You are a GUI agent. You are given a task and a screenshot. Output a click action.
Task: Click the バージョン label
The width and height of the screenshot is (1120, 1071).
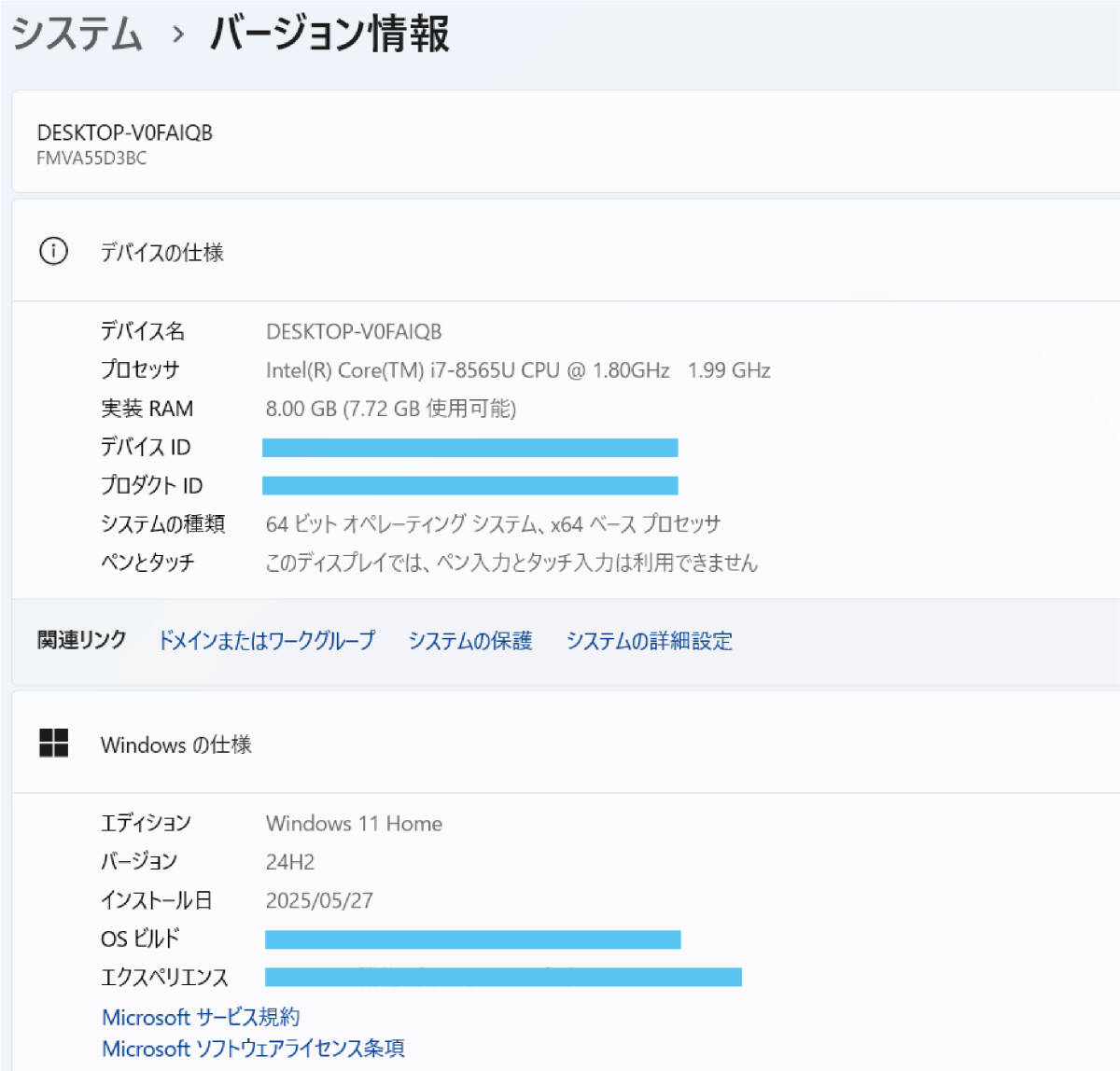point(139,861)
